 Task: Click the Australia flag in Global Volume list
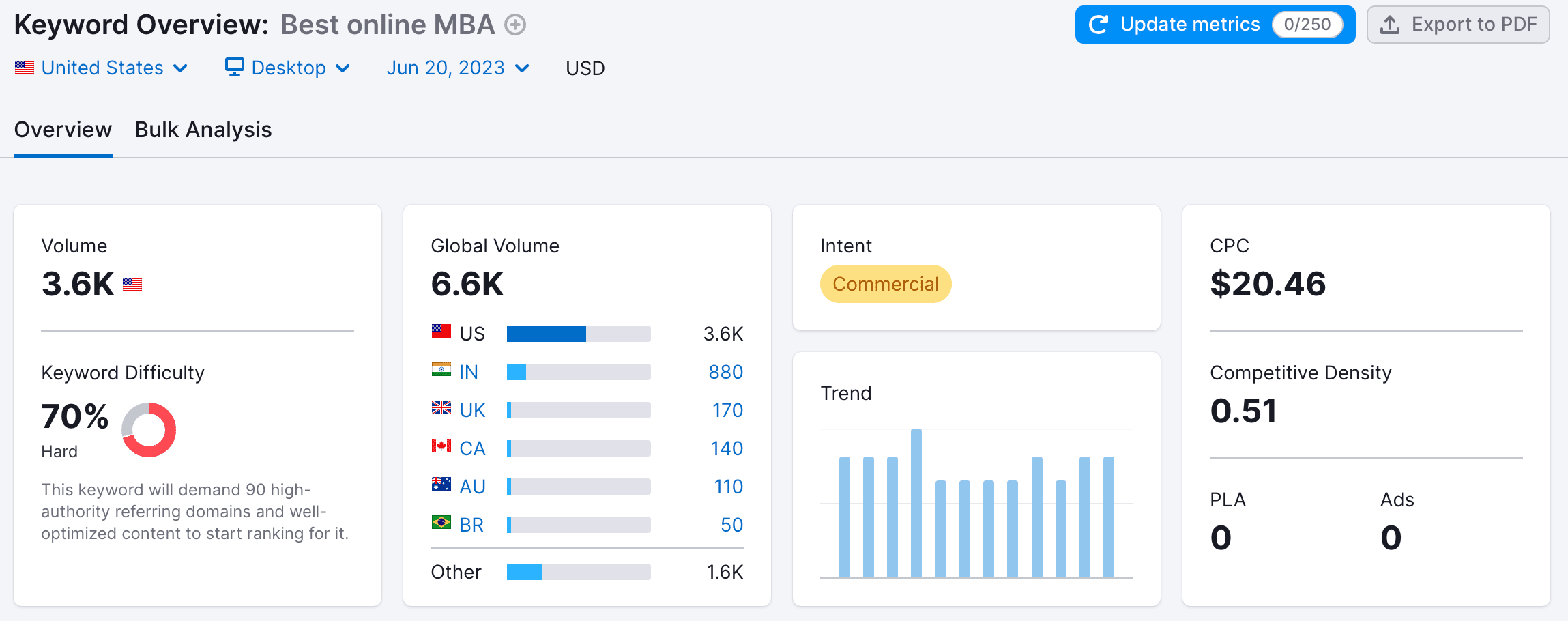click(441, 487)
